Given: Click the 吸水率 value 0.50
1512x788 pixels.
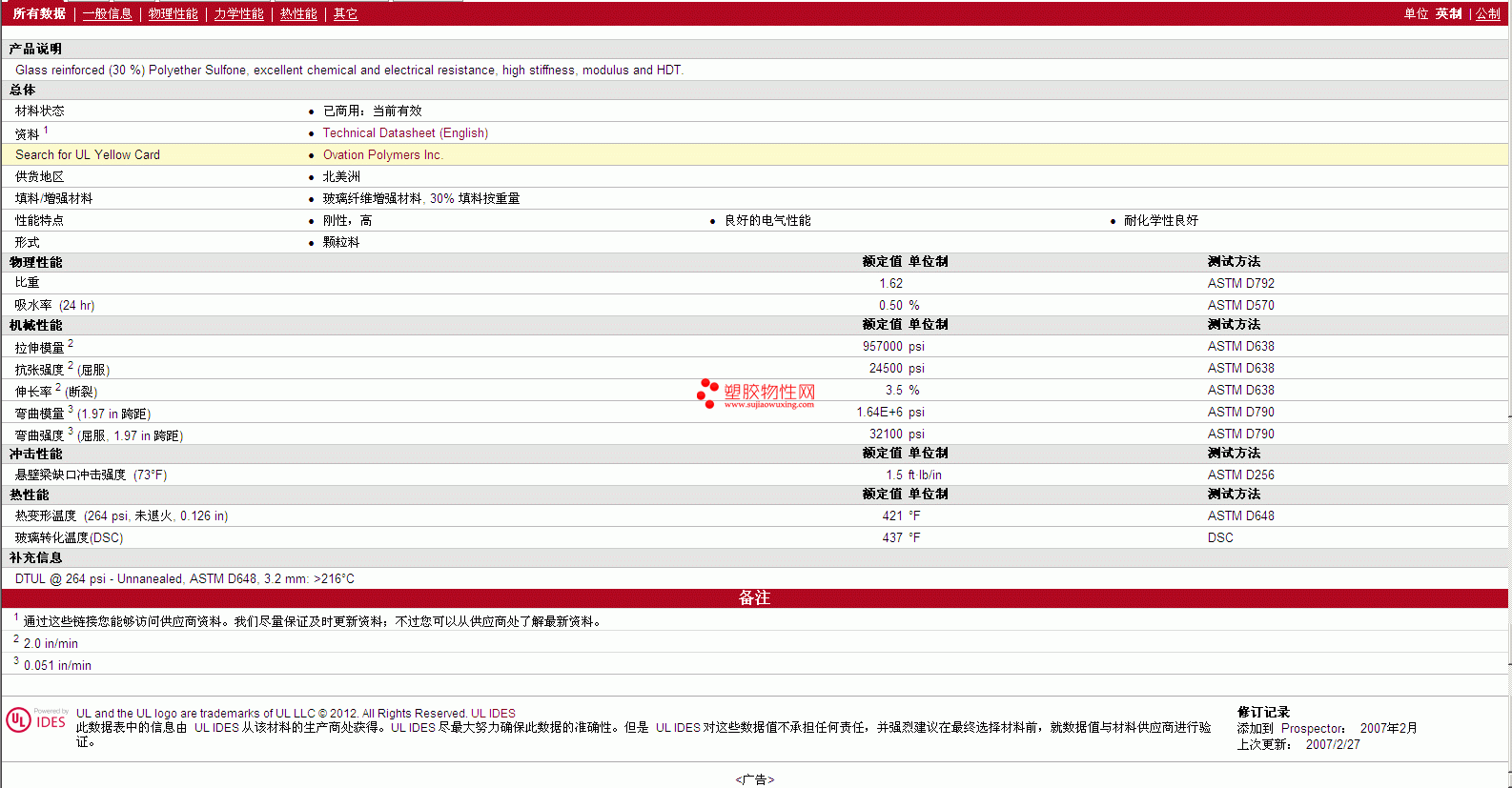Looking at the screenshot, I should tap(890, 306).
